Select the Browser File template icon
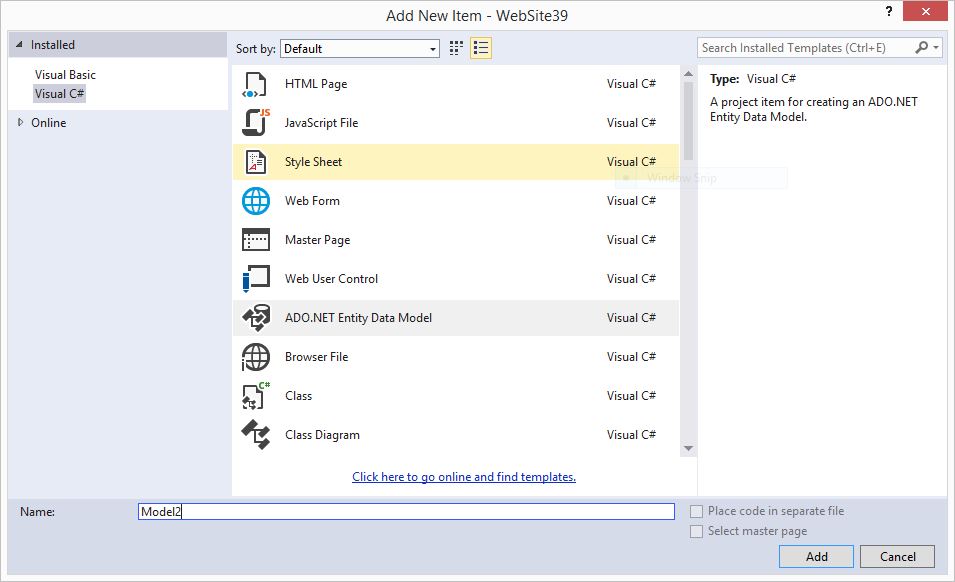Viewport: 955px width, 582px height. (x=255, y=356)
